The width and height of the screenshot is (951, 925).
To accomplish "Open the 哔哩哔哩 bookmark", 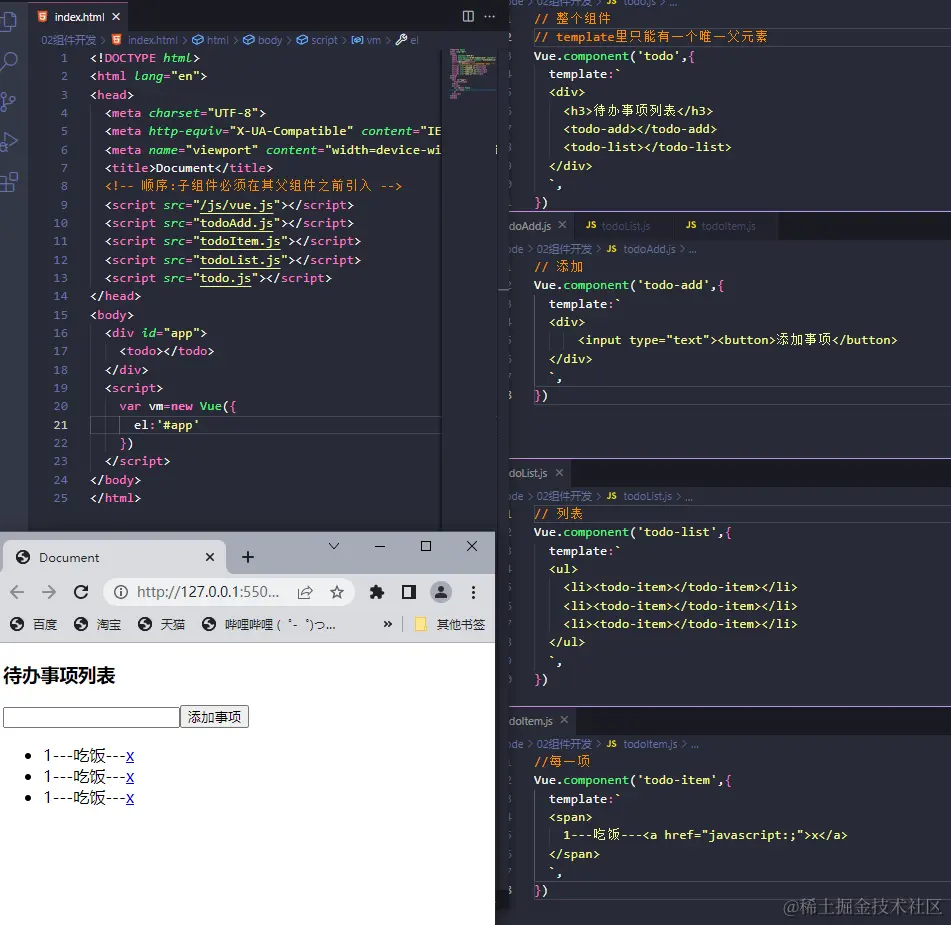I will coord(269,624).
